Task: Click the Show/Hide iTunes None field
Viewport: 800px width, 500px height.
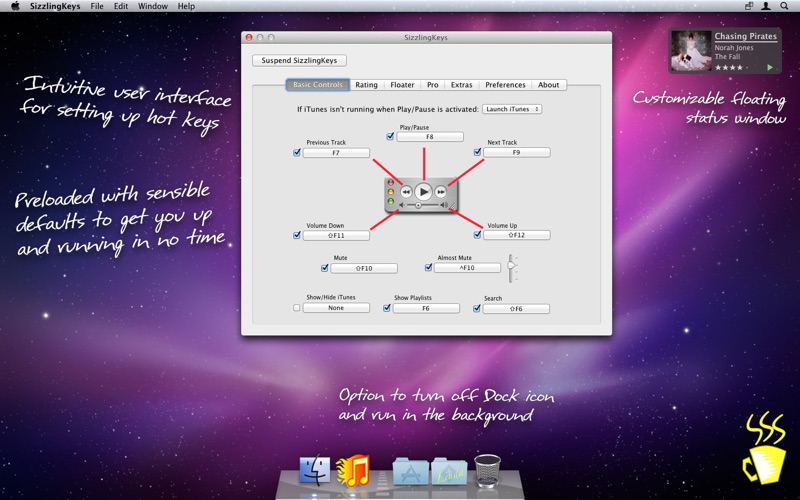Action: pyautogui.click(x=336, y=308)
